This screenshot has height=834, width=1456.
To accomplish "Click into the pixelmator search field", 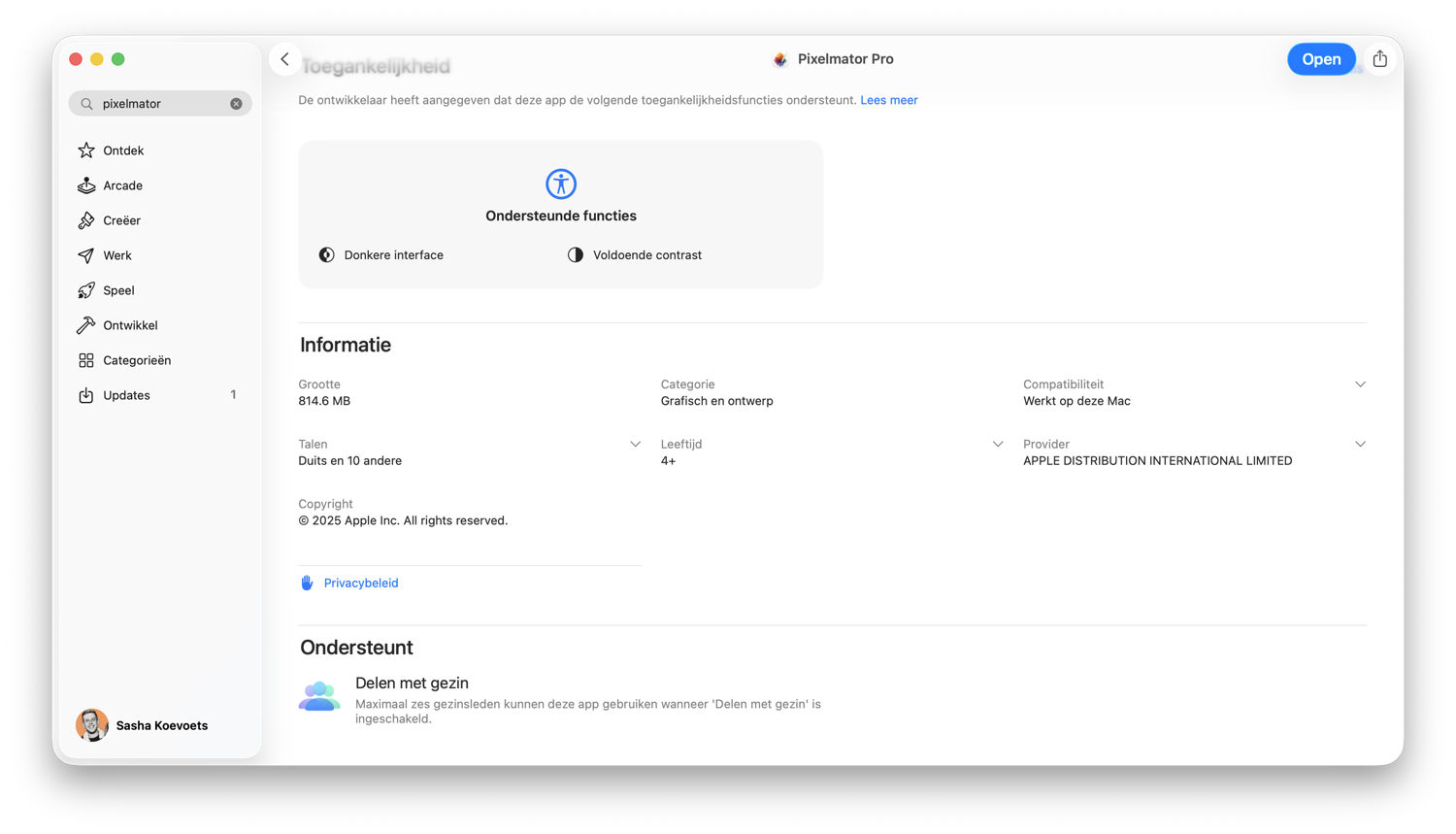I will (160, 104).
